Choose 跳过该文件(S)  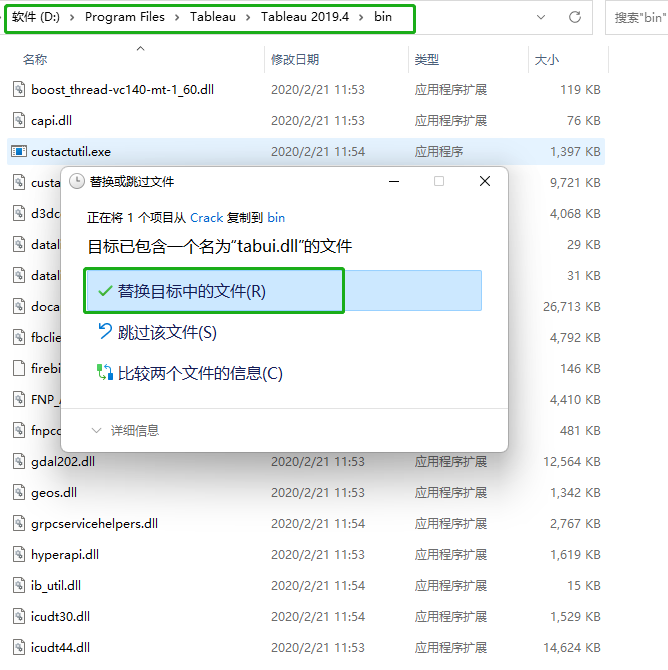[x=167, y=332]
